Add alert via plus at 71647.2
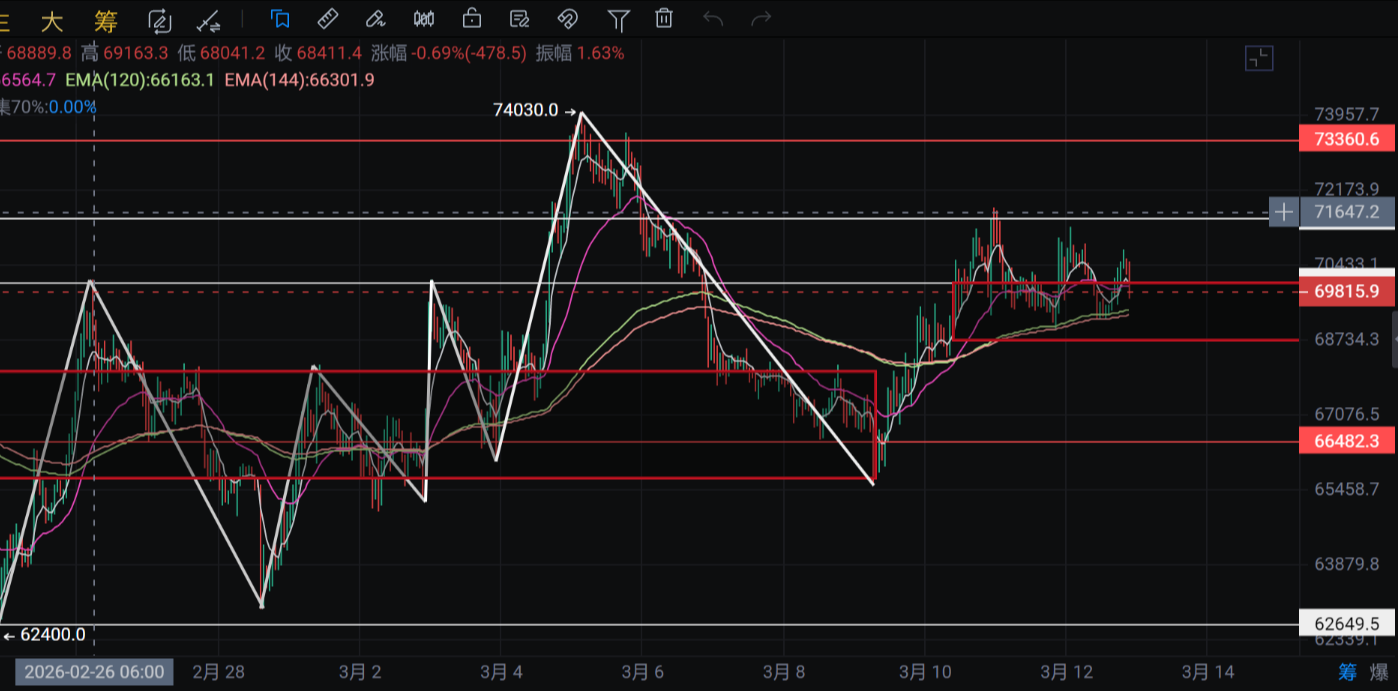 pyautogui.click(x=1283, y=212)
